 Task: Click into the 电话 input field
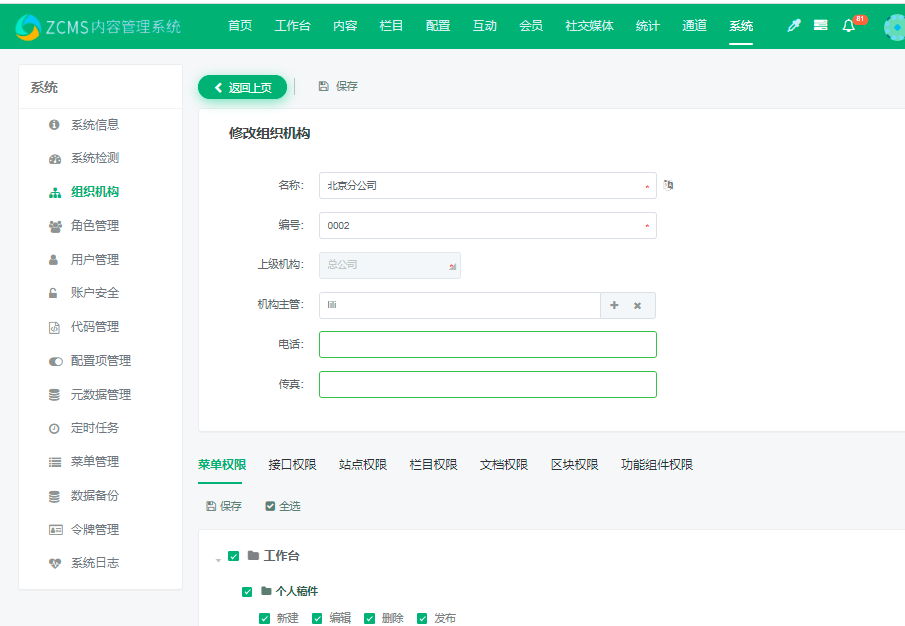pyautogui.click(x=487, y=345)
